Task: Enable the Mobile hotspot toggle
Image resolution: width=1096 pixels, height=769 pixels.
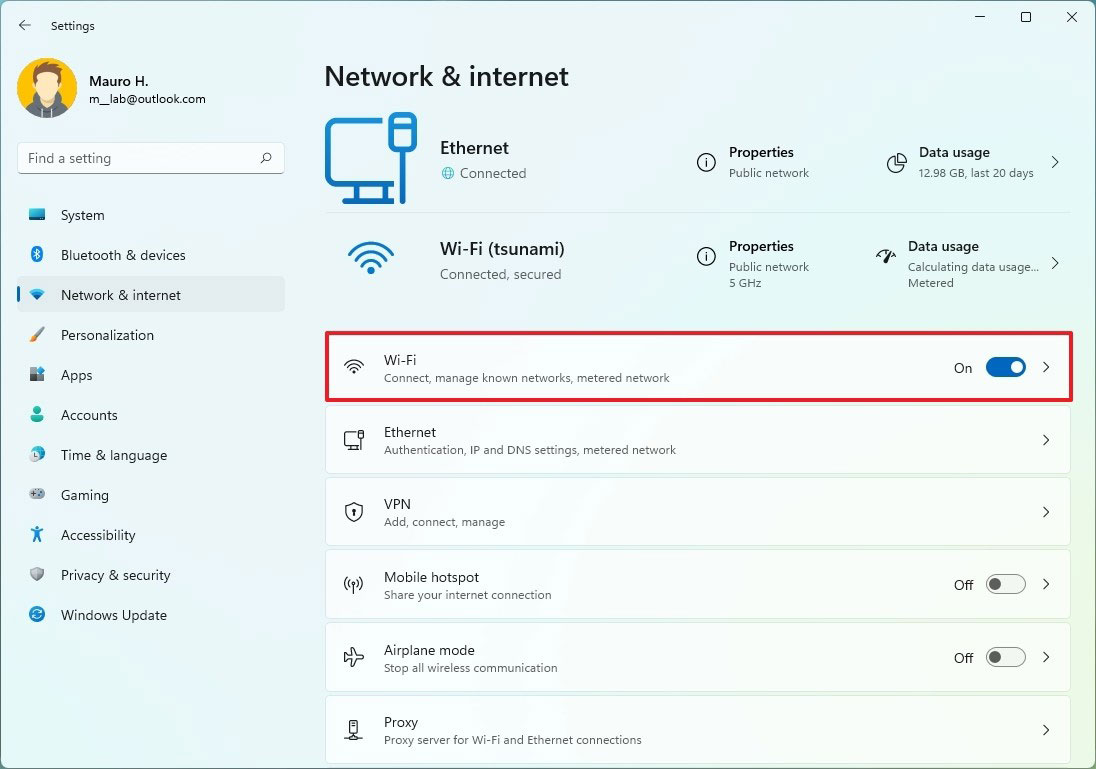Action: click(x=1005, y=584)
